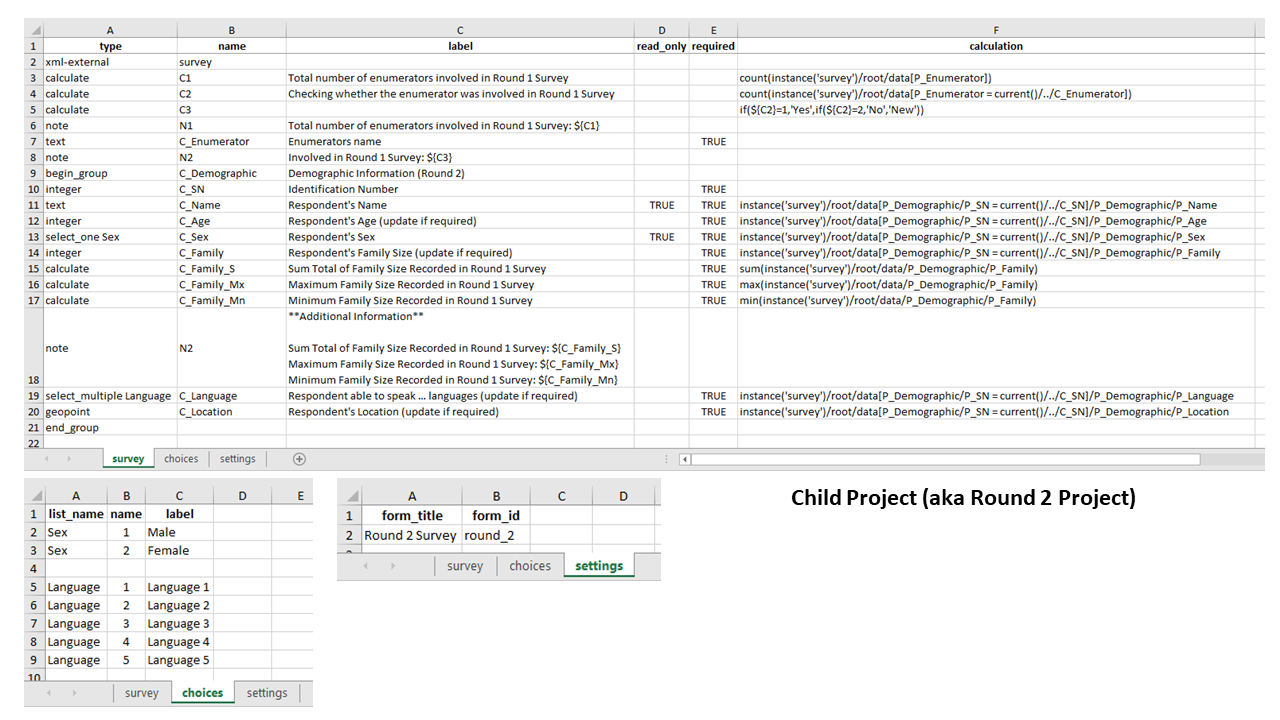Select the Female label cell in choices
The width and height of the screenshot is (1280, 720).
(x=178, y=550)
